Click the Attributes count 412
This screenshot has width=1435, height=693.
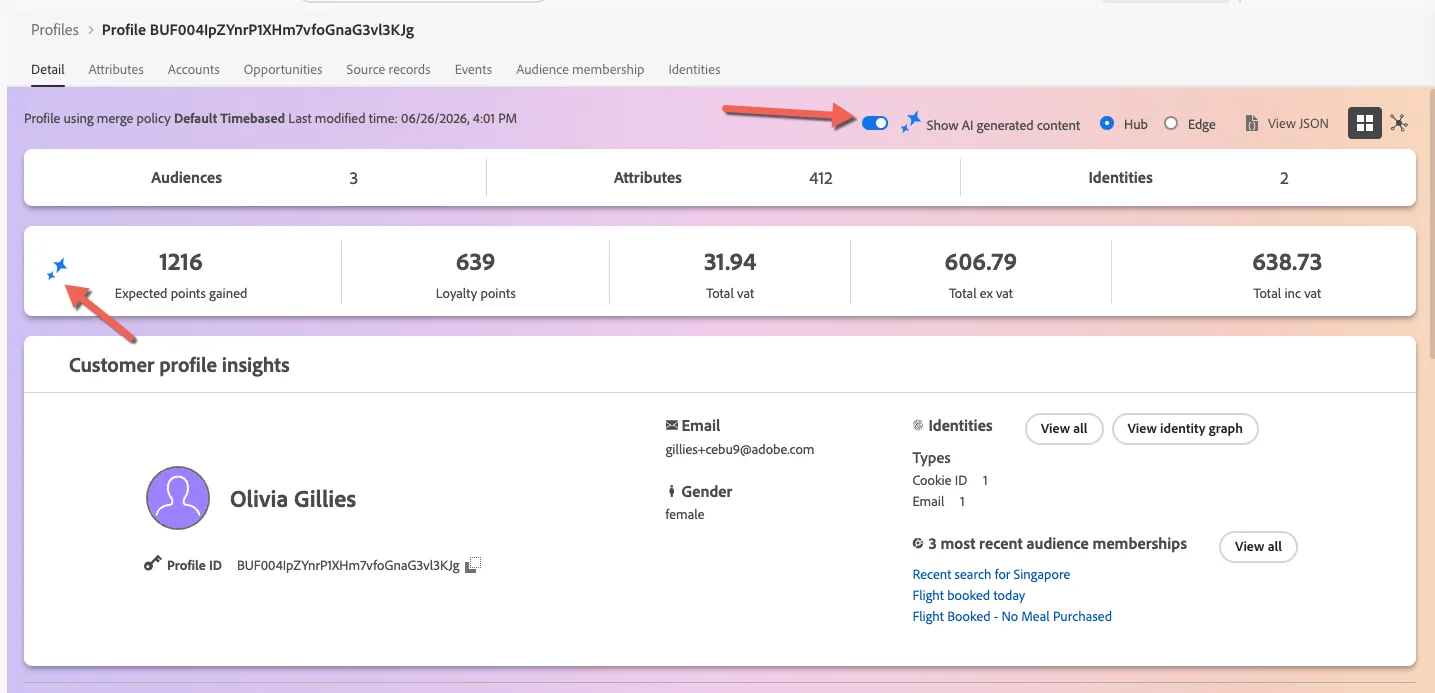[x=821, y=179]
